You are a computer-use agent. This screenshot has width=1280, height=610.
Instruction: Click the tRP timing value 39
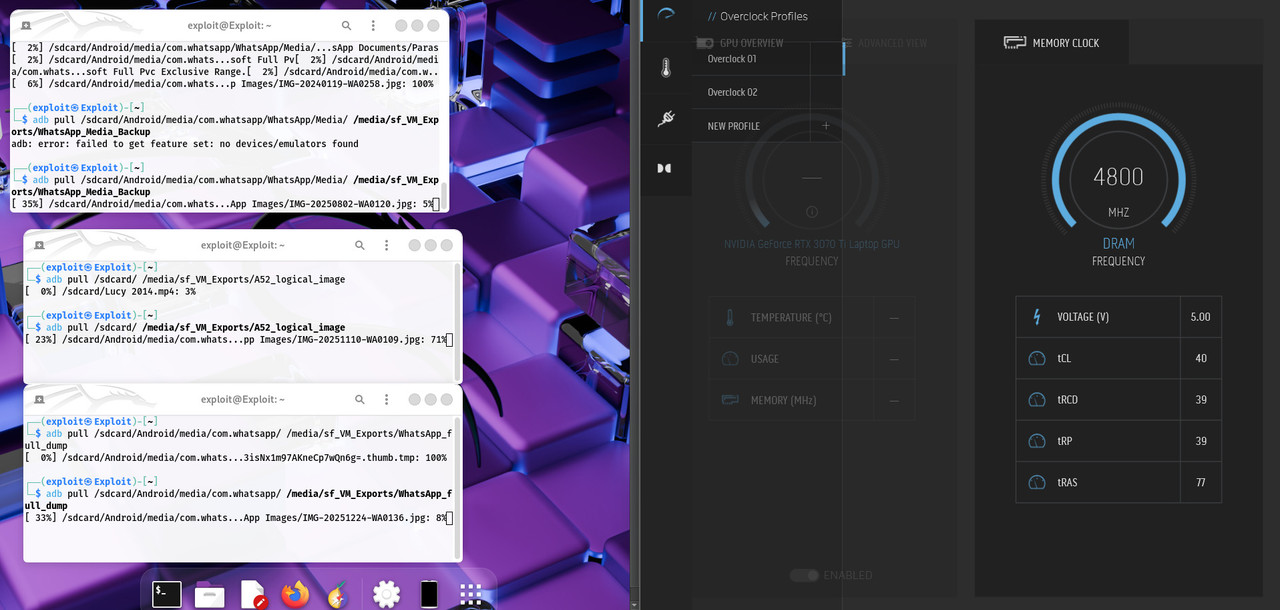coord(1200,441)
